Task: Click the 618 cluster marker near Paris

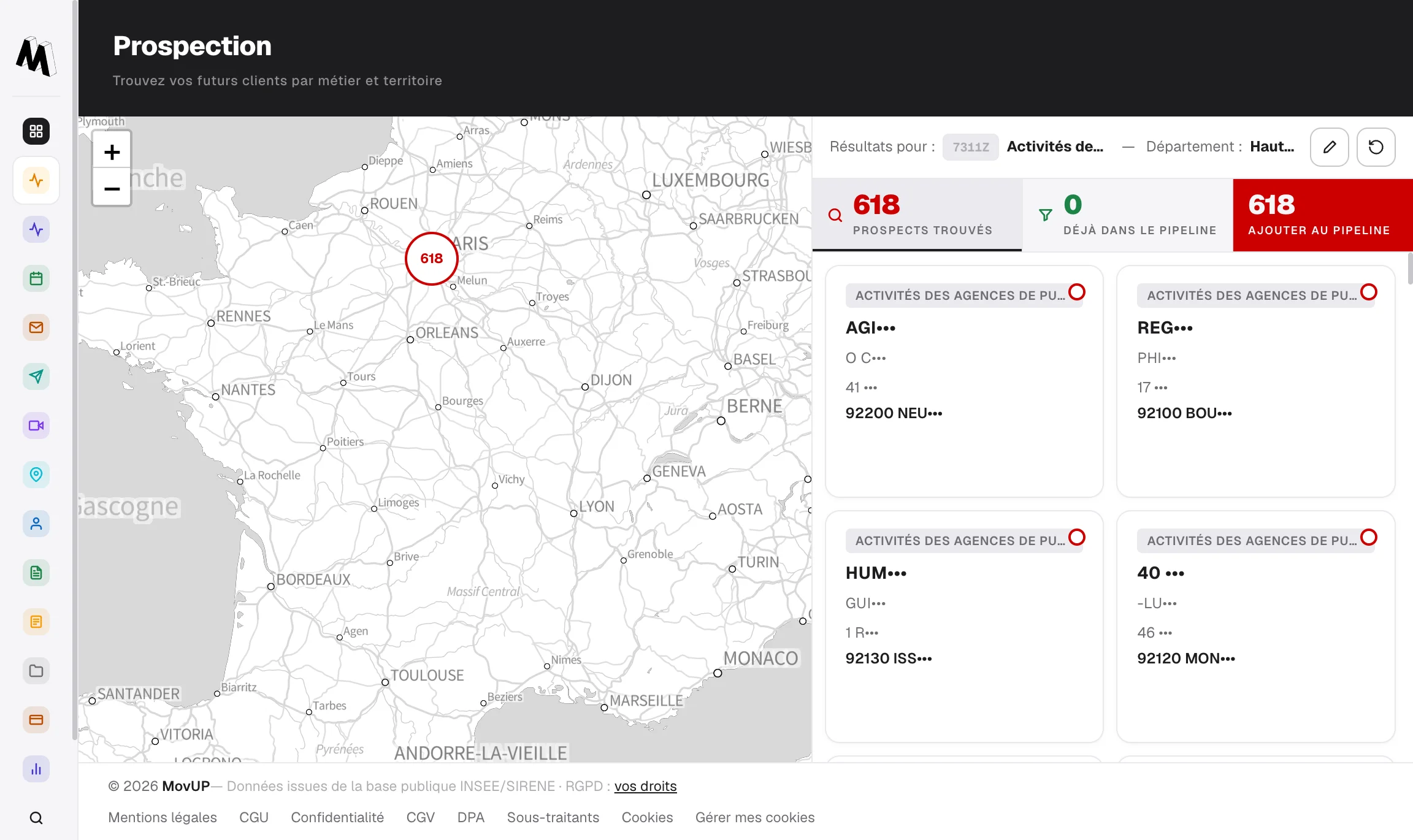Action: coord(431,259)
